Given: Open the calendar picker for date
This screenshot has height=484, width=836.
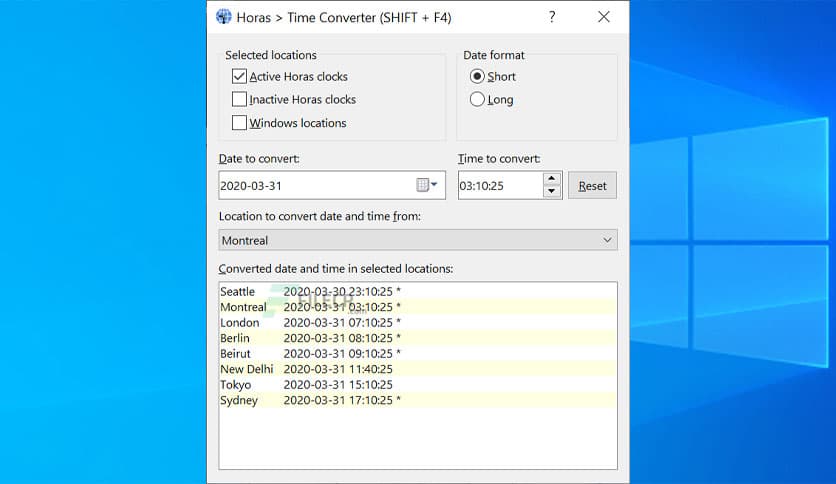Looking at the screenshot, I should tap(427, 185).
